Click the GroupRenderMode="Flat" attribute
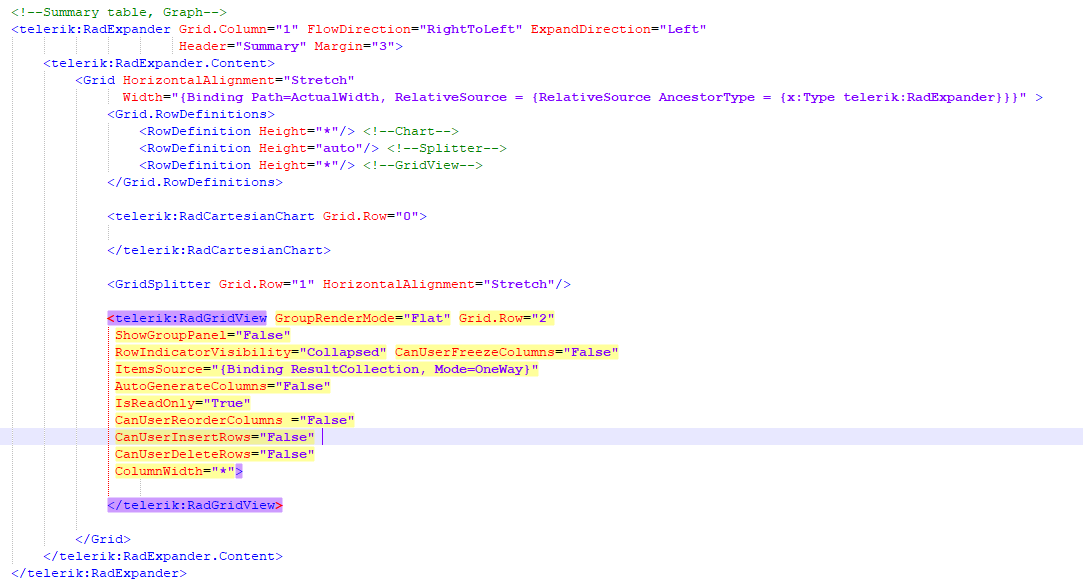The height and width of the screenshot is (586, 1083). pyautogui.click(x=363, y=318)
